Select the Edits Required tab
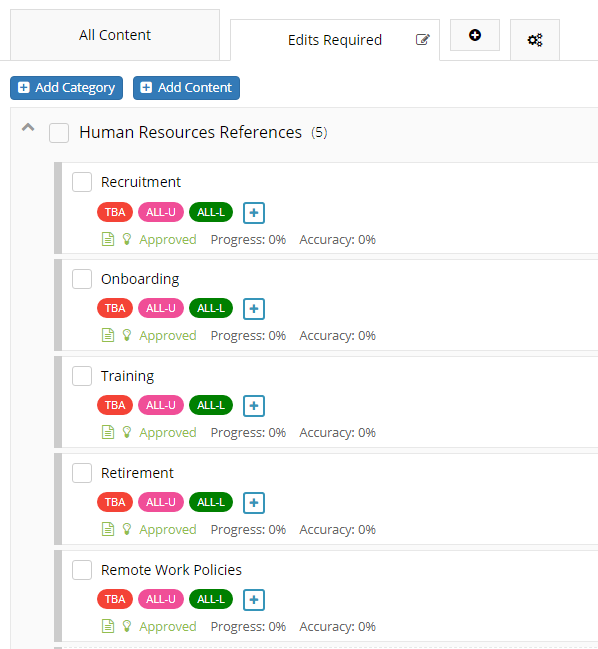The height and width of the screenshot is (649, 598). tap(335, 40)
